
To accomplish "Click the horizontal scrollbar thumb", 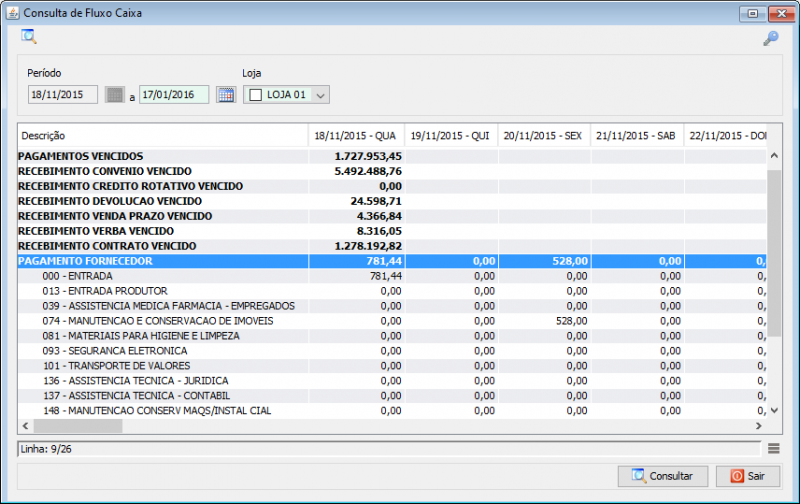I will pyautogui.click(x=78, y=425).
